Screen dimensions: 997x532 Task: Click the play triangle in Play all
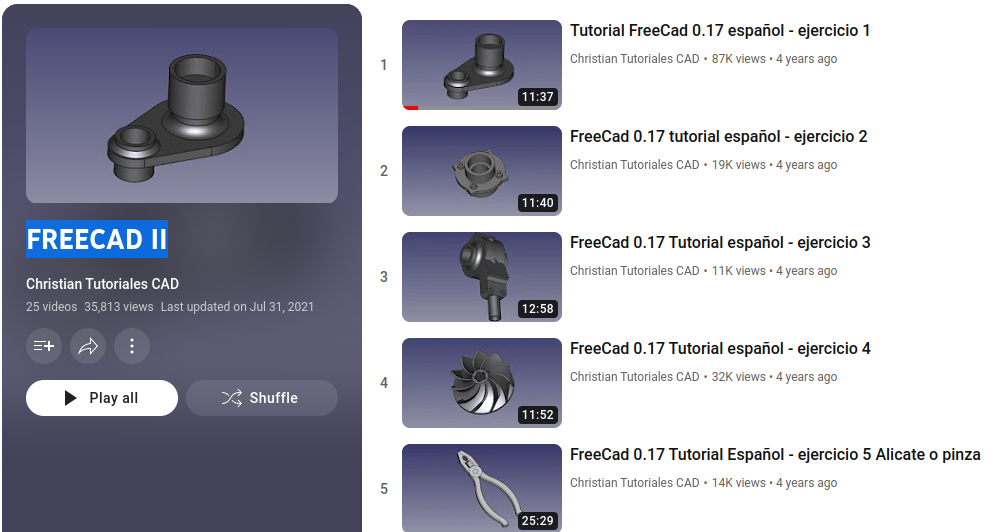71,398
